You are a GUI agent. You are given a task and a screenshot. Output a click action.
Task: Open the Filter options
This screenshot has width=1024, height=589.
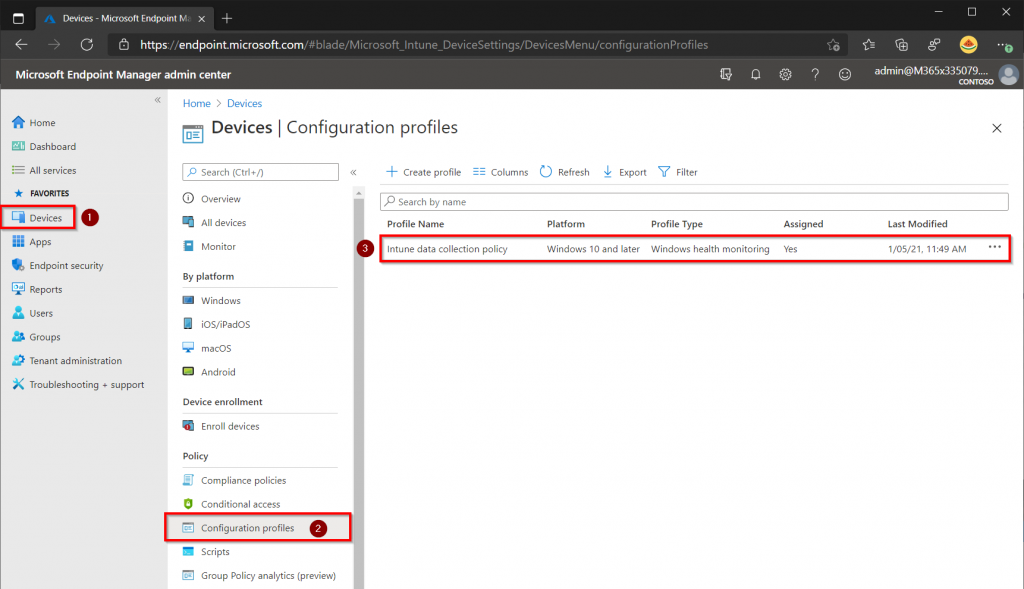pyautogui.click(x=678, y=172)
